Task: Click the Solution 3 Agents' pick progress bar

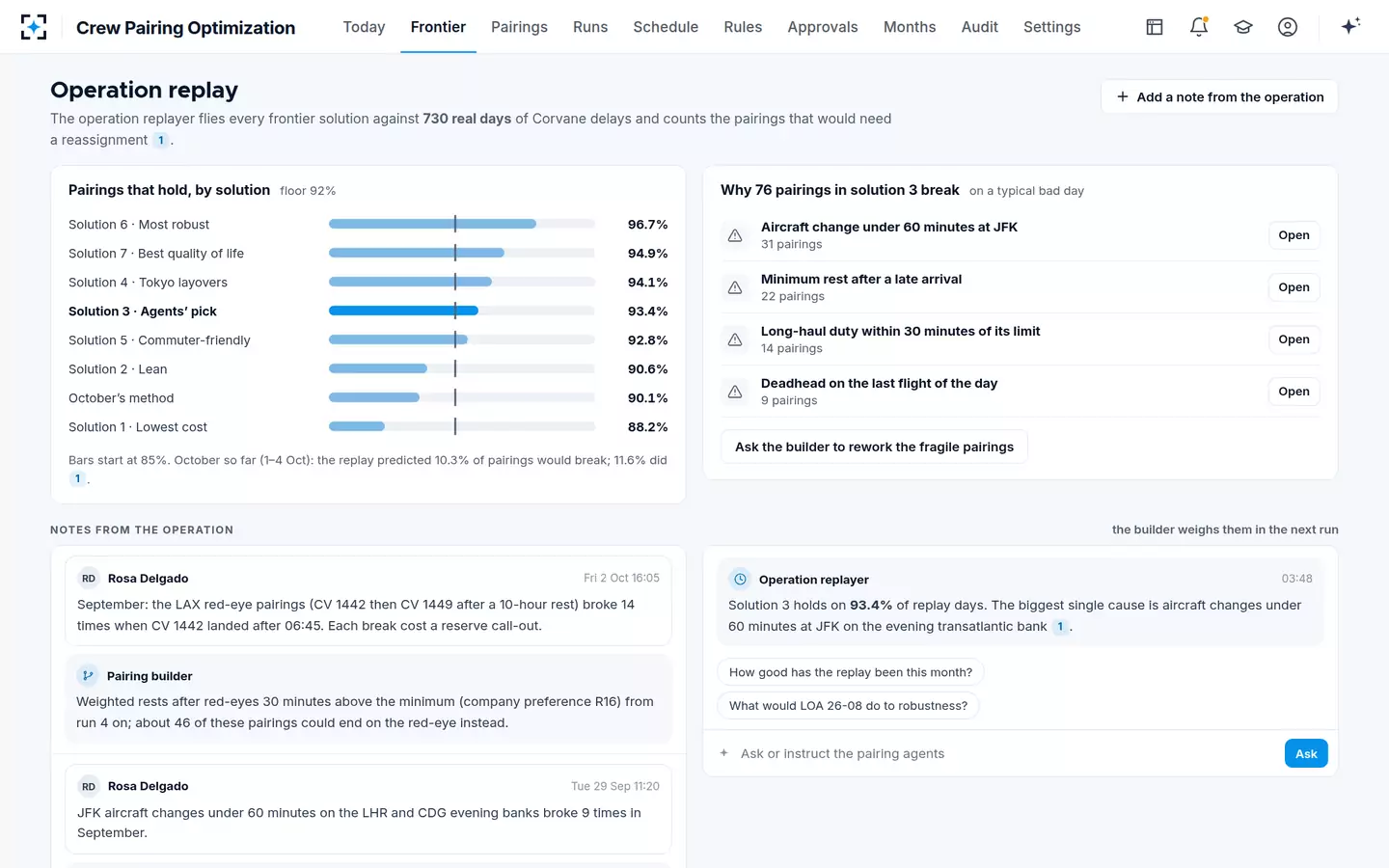Action: [461, 311]
